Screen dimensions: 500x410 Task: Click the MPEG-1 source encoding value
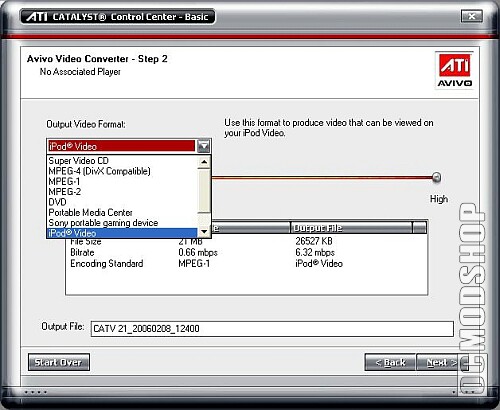[x=194, y=264]
